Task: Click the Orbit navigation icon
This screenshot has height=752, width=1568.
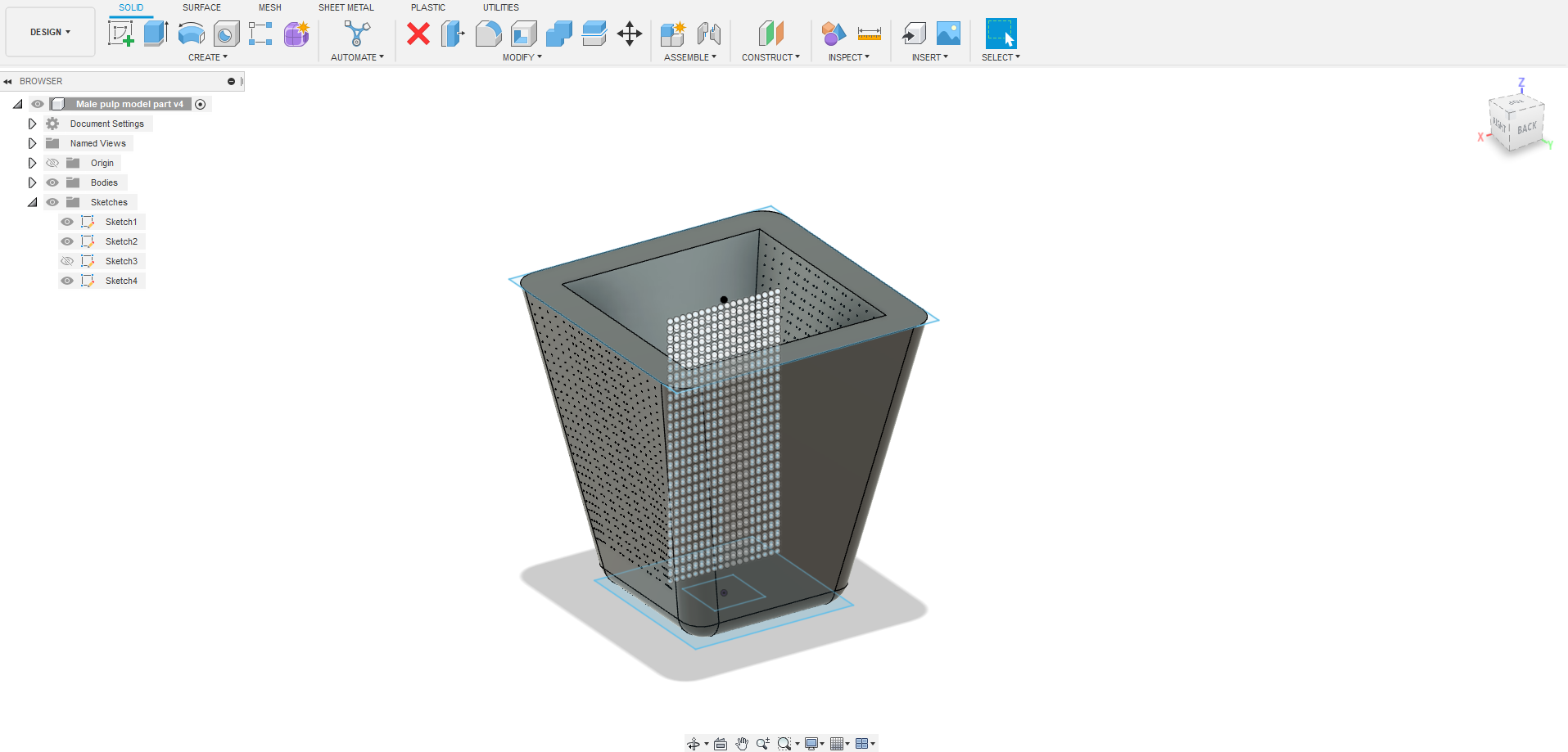Action: click(x=694, y=744)
